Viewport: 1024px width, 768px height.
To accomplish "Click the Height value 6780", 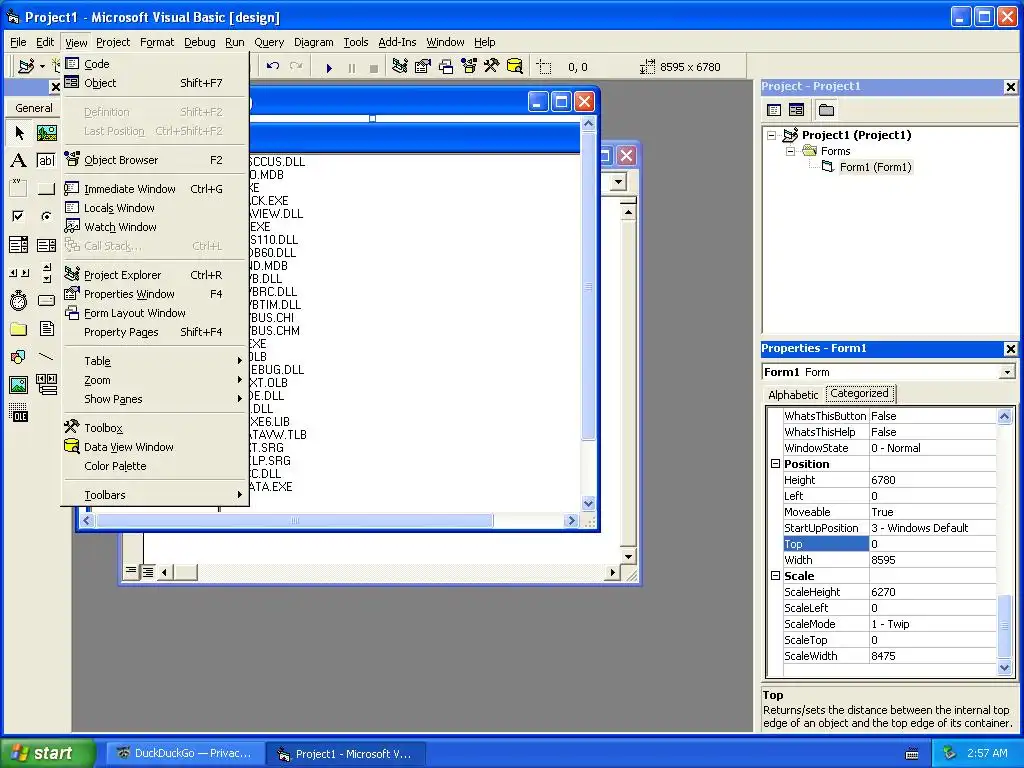I will click(x=933, y=480).
